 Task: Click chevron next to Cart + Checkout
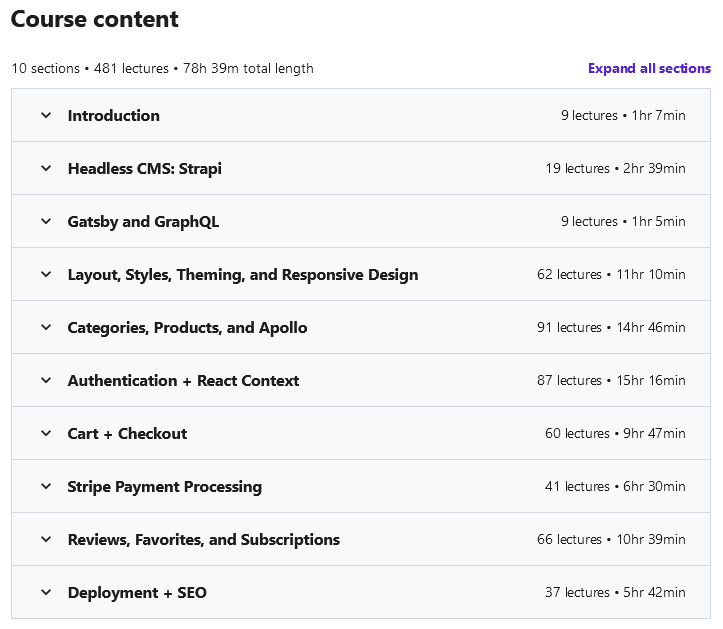tap(46, 433)
